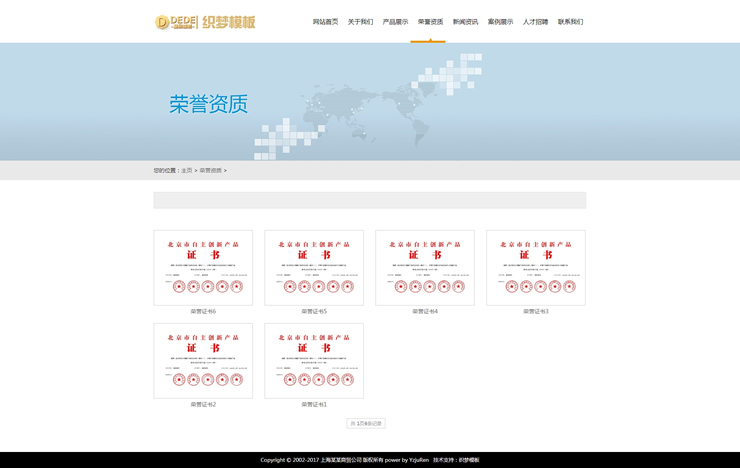Click the 主页 breadcrumb link
740x468 pixels.
tap(186, 171)
